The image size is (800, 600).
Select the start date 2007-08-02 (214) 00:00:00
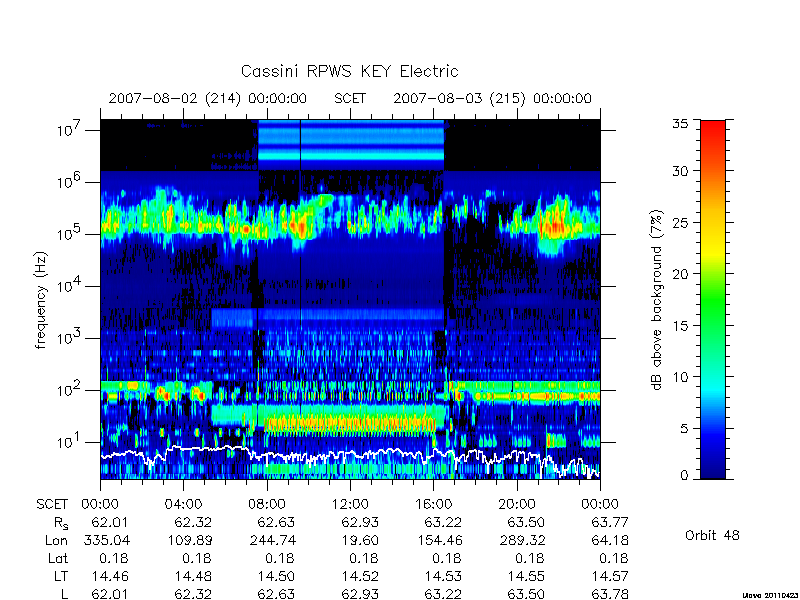(x=208, y=98)
